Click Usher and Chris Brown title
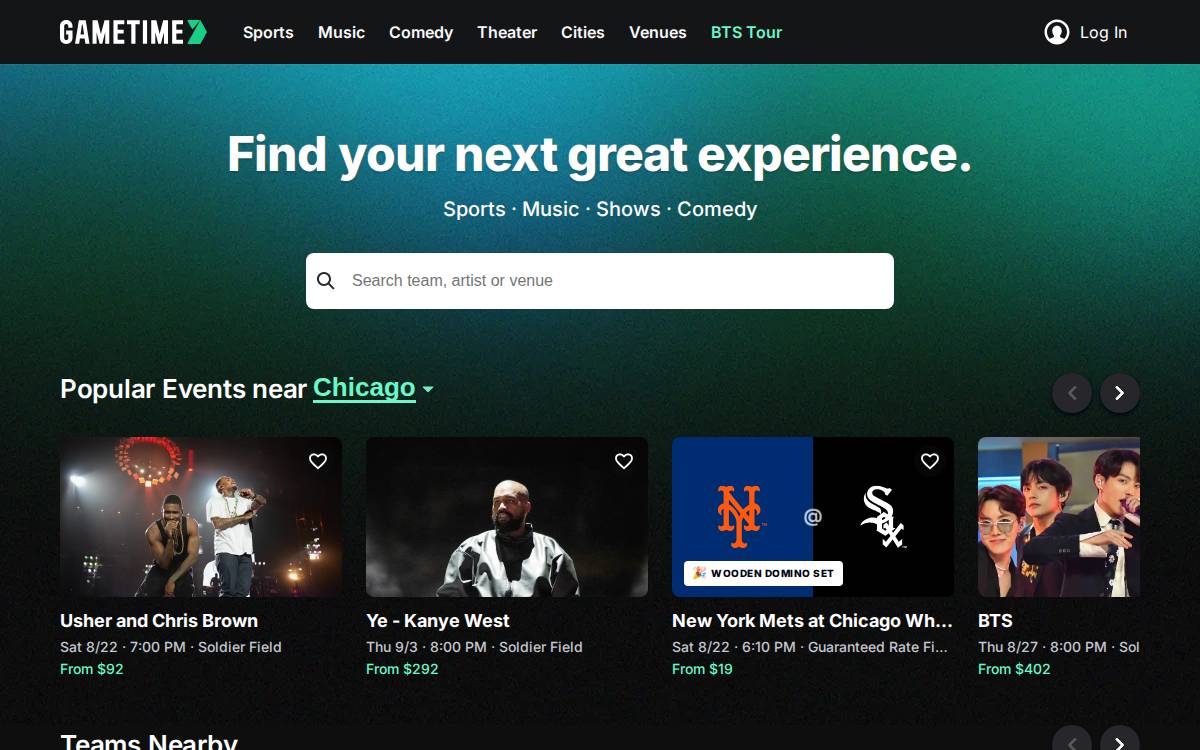Image resolution: width=1200 pixels, height=750 pixels. pos(159,621)
